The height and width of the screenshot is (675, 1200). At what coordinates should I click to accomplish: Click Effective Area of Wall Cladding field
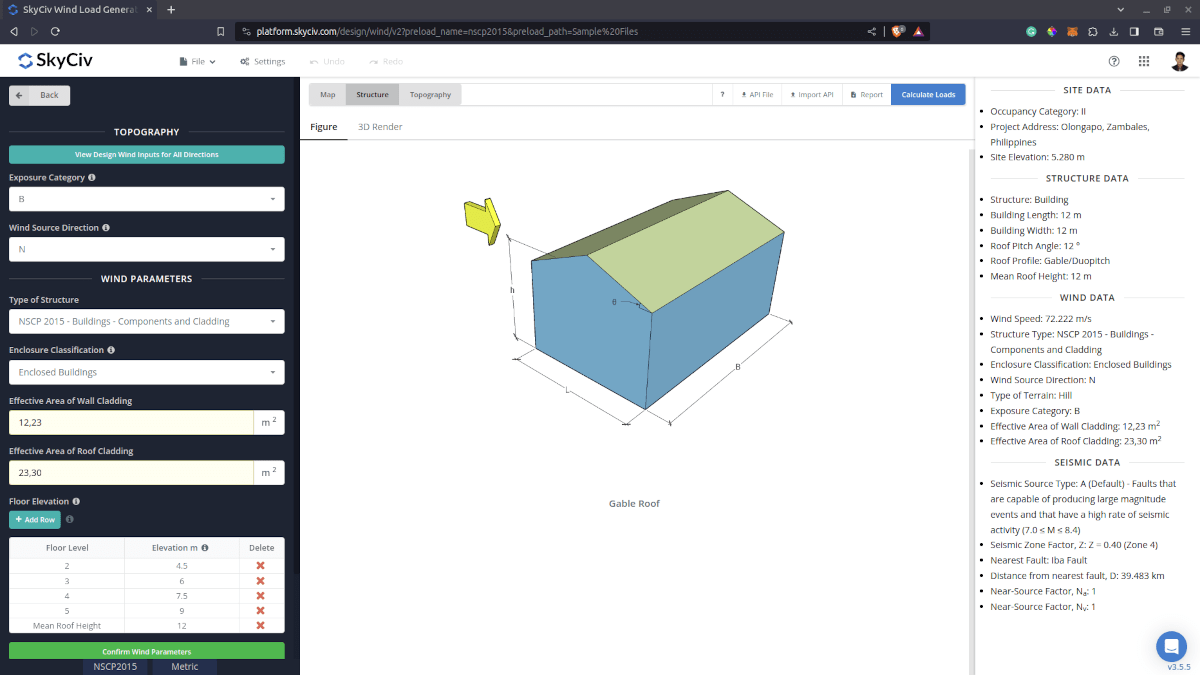tap(130, 423)
